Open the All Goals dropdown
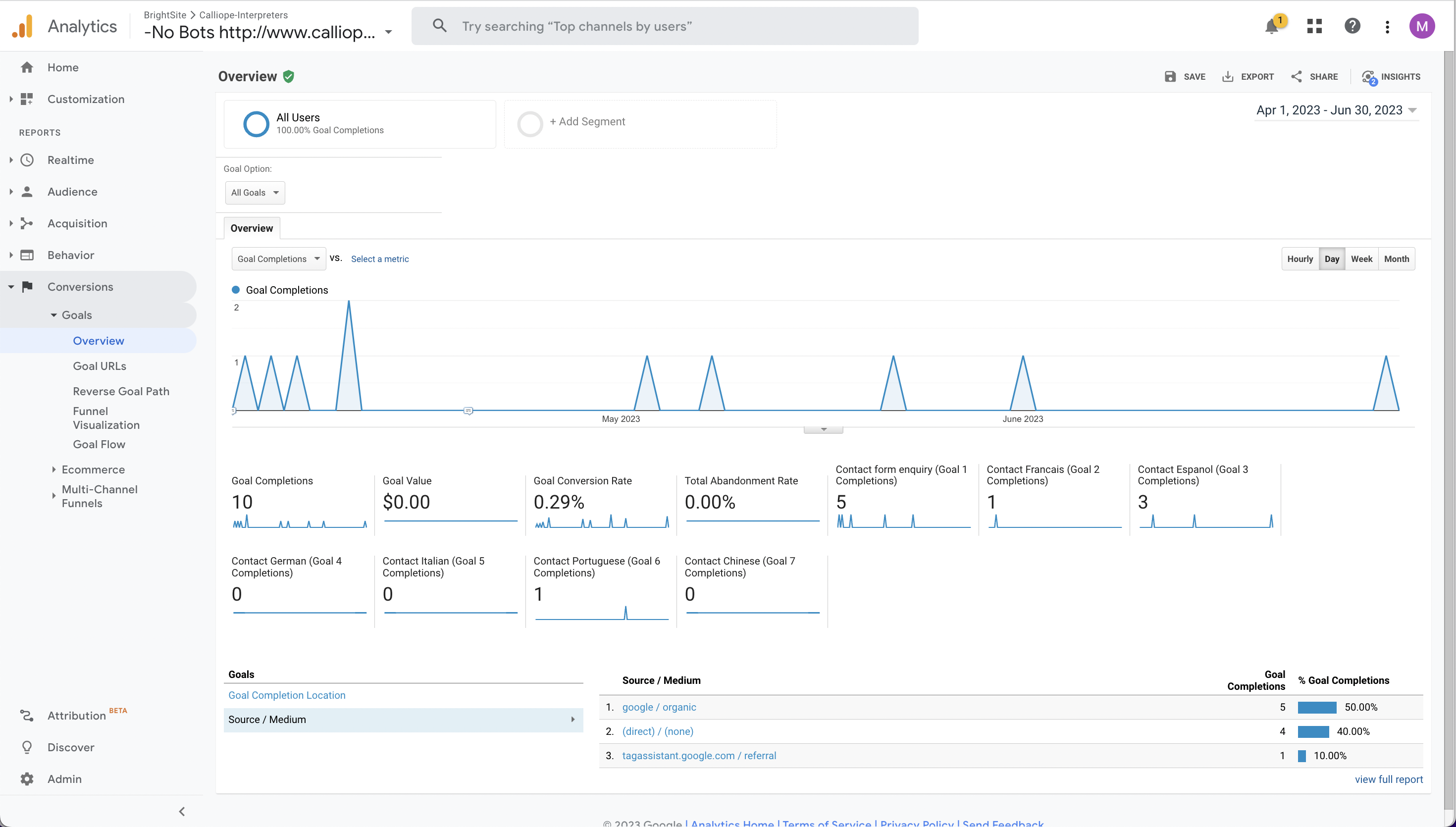The image size is (1456, 827). coord(255,193)
